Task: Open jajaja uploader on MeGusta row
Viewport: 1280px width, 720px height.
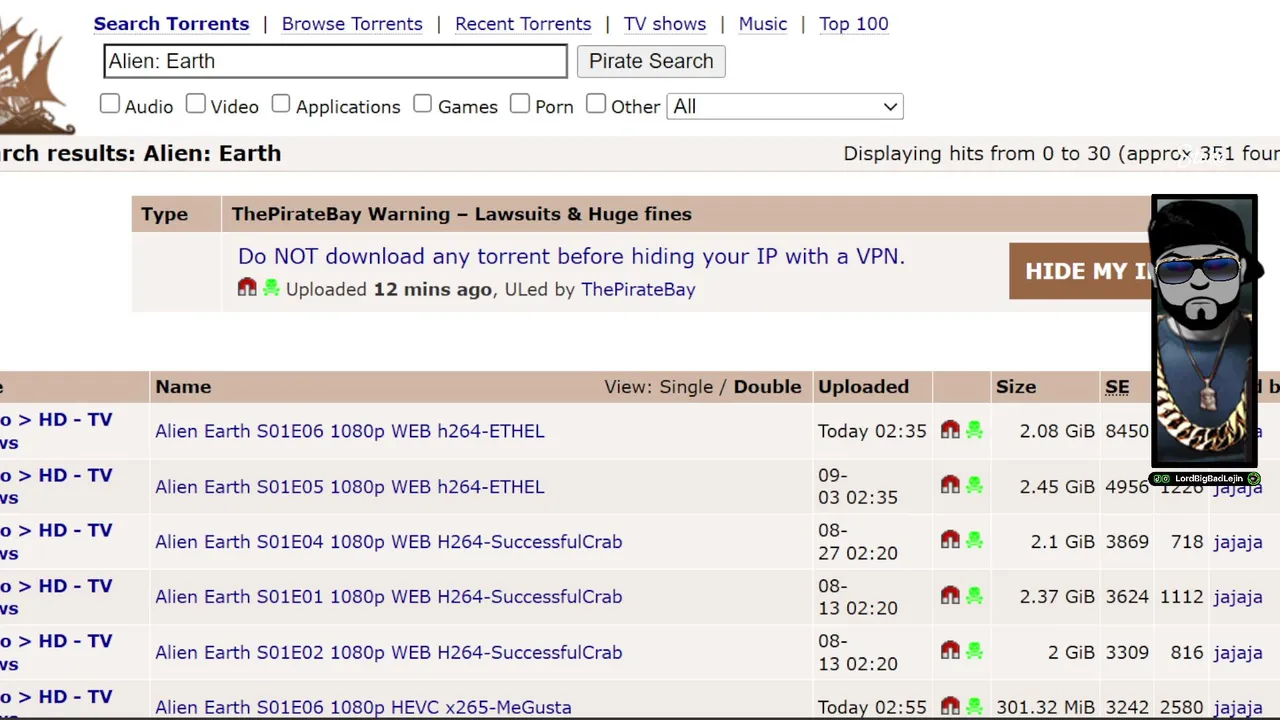Action: click(x=1238, y=708)
